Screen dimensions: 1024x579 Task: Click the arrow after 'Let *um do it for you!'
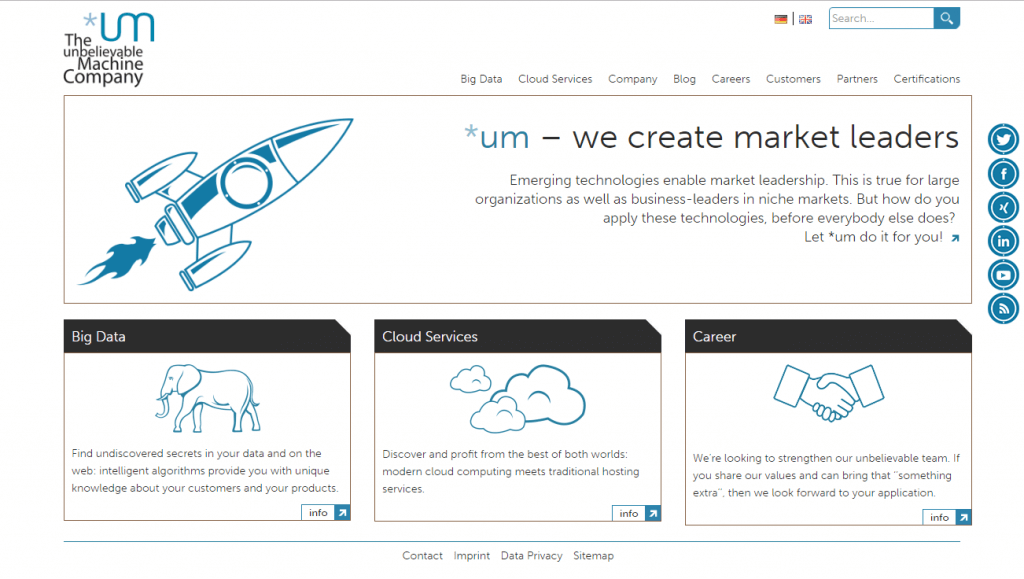955,238
